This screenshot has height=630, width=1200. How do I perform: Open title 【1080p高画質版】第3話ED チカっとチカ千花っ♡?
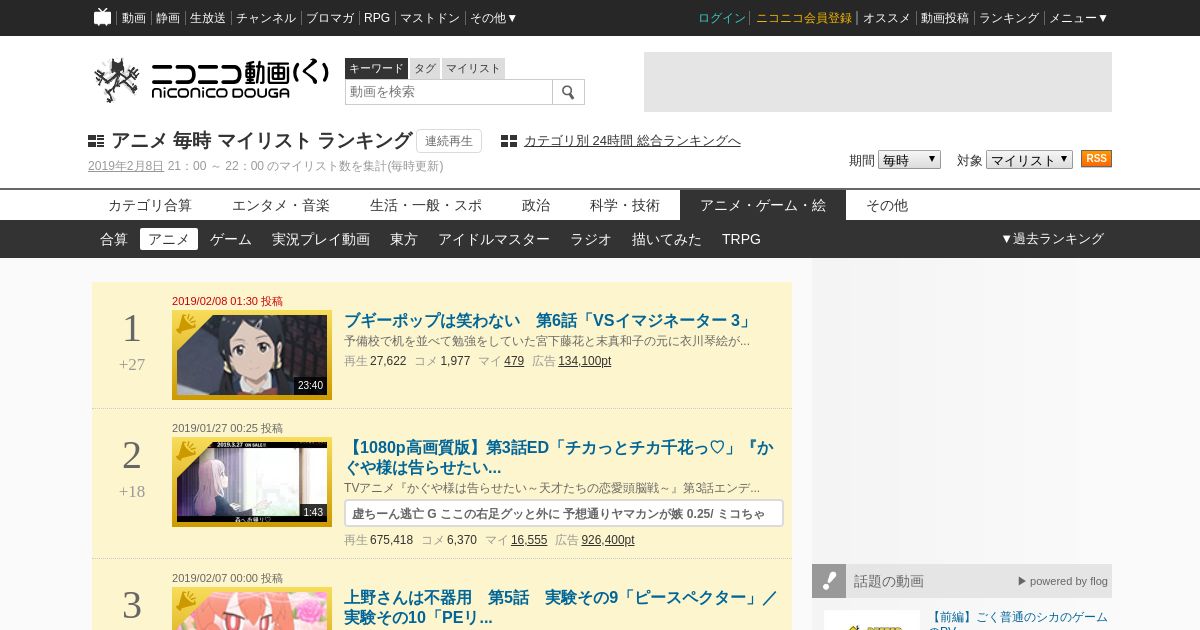click(x=560, y=457)
